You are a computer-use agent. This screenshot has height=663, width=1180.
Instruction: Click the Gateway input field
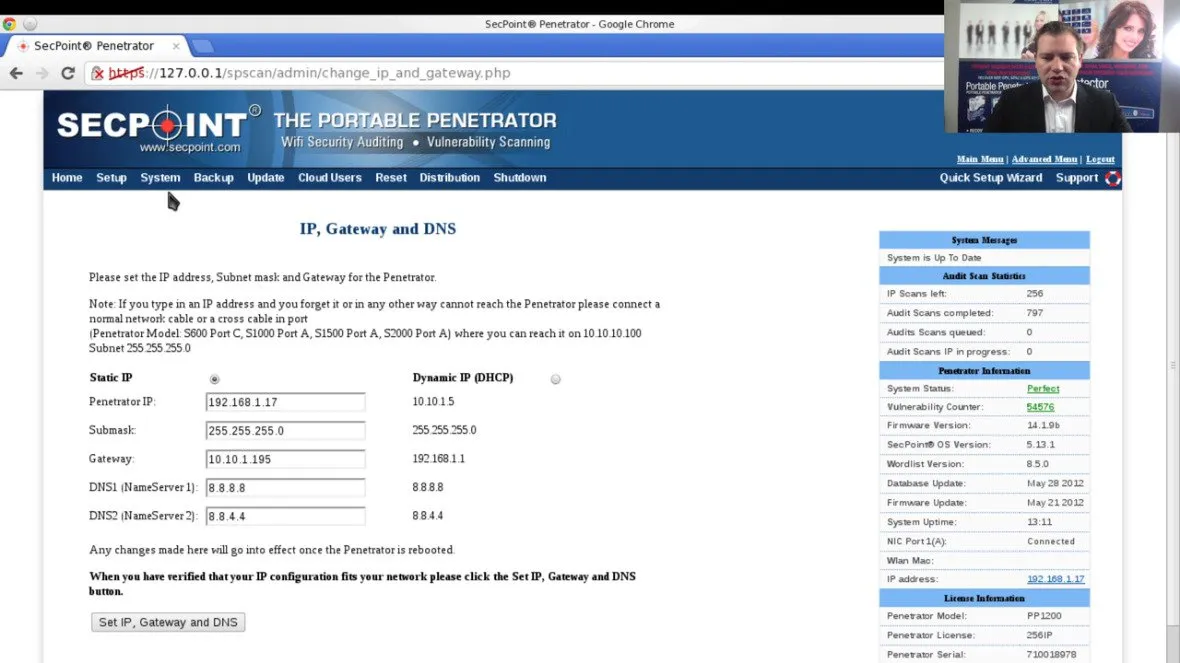pos(285,459)
